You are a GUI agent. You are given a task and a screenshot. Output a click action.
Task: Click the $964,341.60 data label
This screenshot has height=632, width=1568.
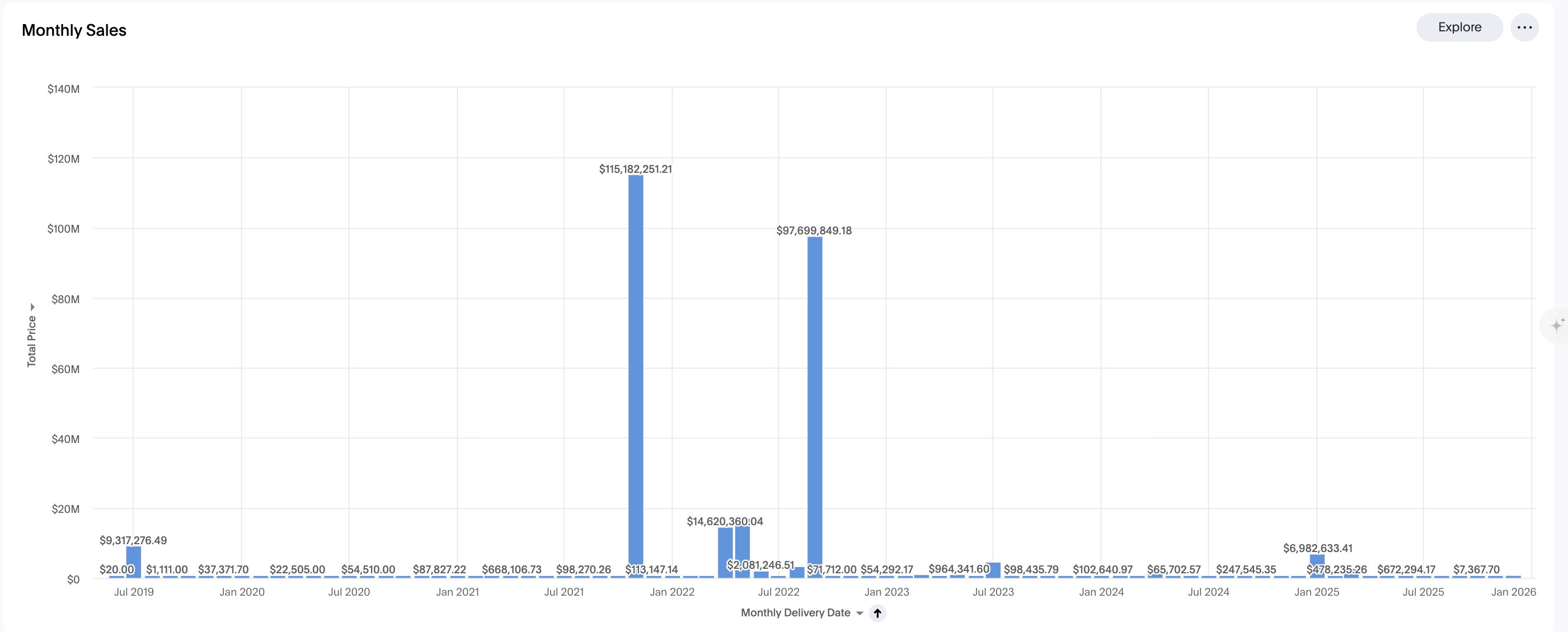959,569
